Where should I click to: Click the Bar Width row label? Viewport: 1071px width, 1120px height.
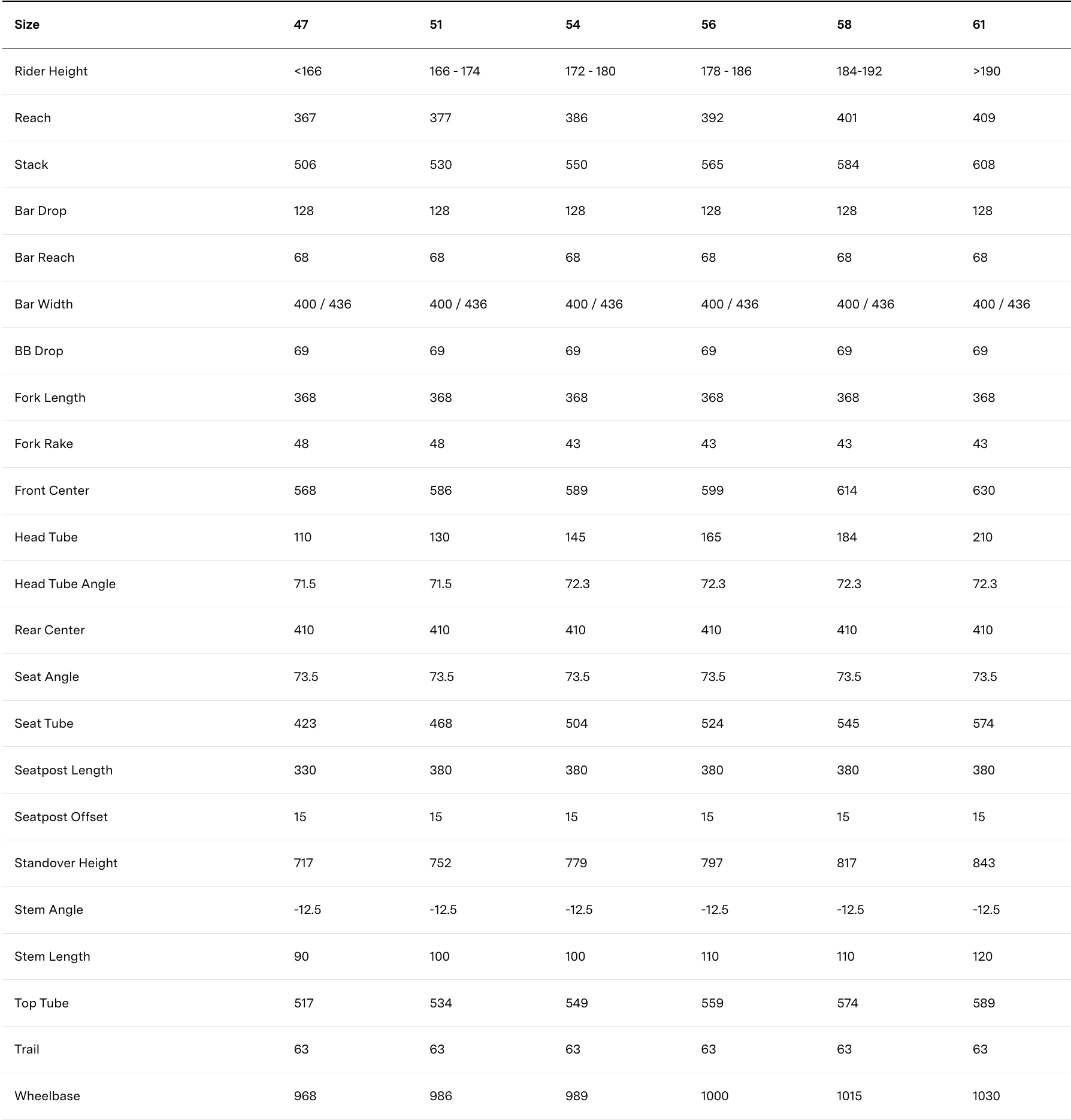44,304
